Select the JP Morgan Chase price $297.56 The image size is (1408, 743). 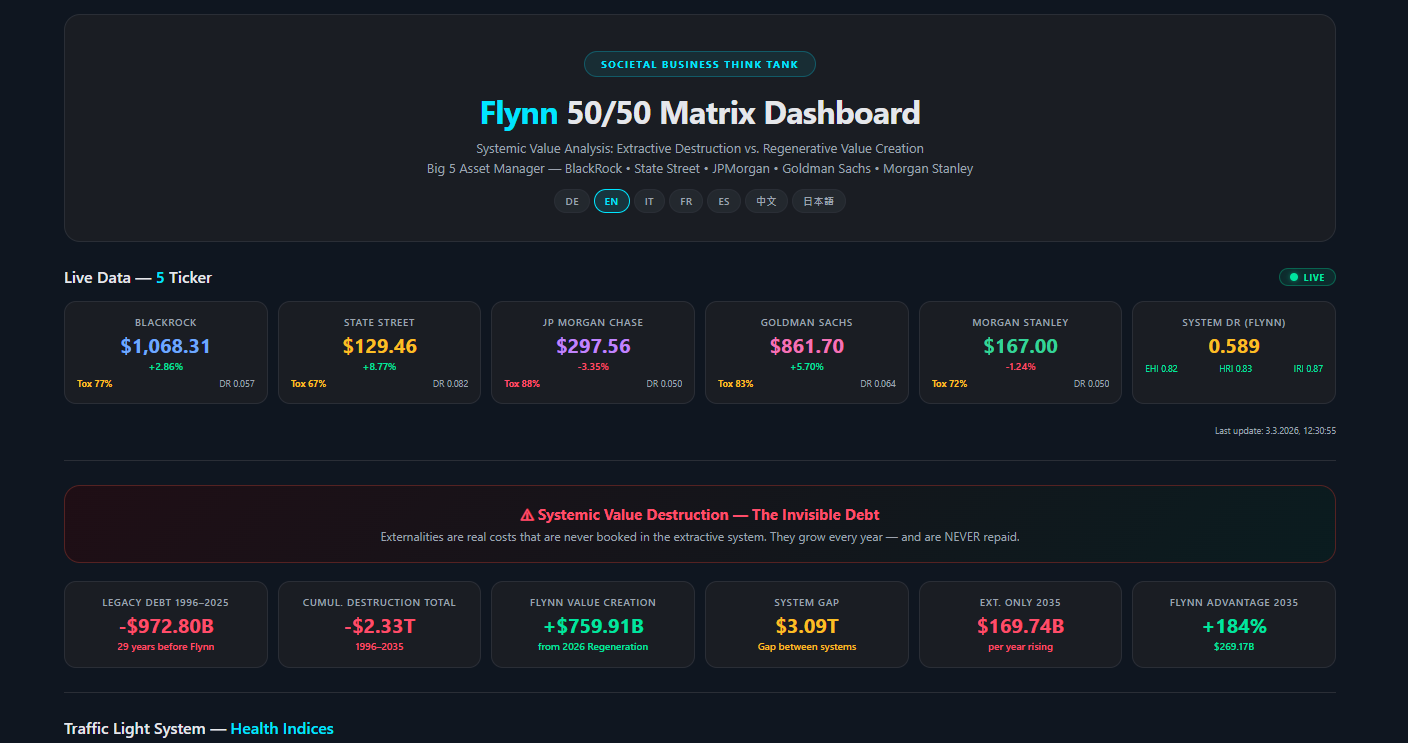coord(593,346)
